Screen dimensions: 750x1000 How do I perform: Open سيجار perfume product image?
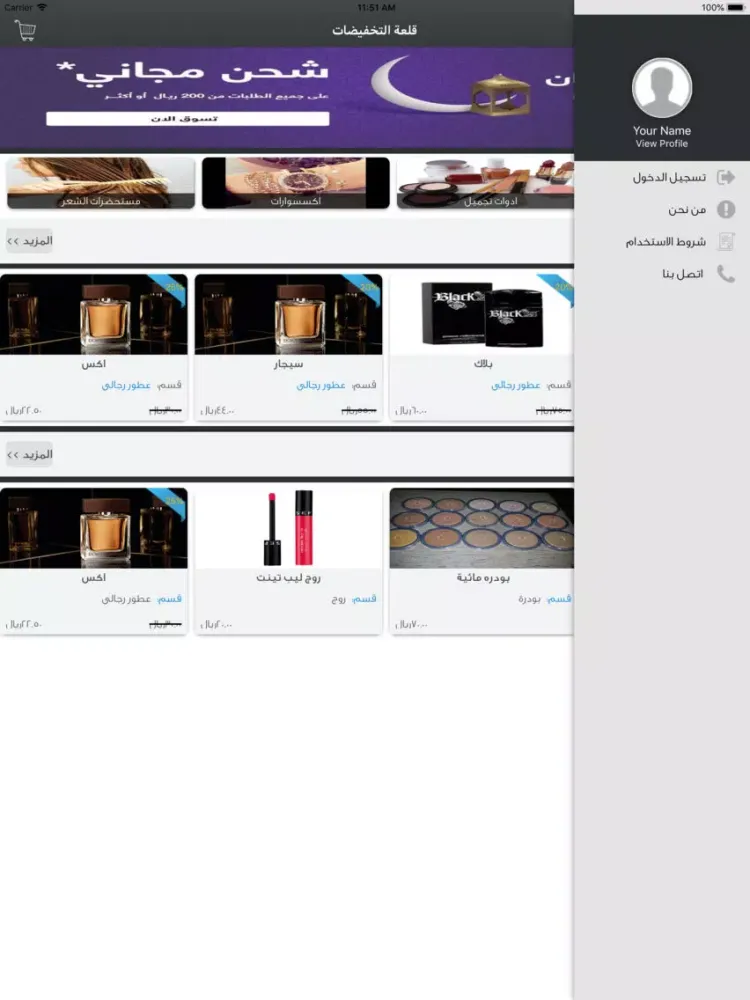(x=288, y=314)
